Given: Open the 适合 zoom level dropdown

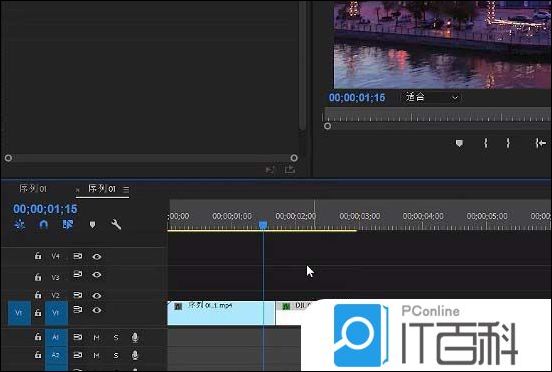Looking at the screenshot, I should point(431,97).
